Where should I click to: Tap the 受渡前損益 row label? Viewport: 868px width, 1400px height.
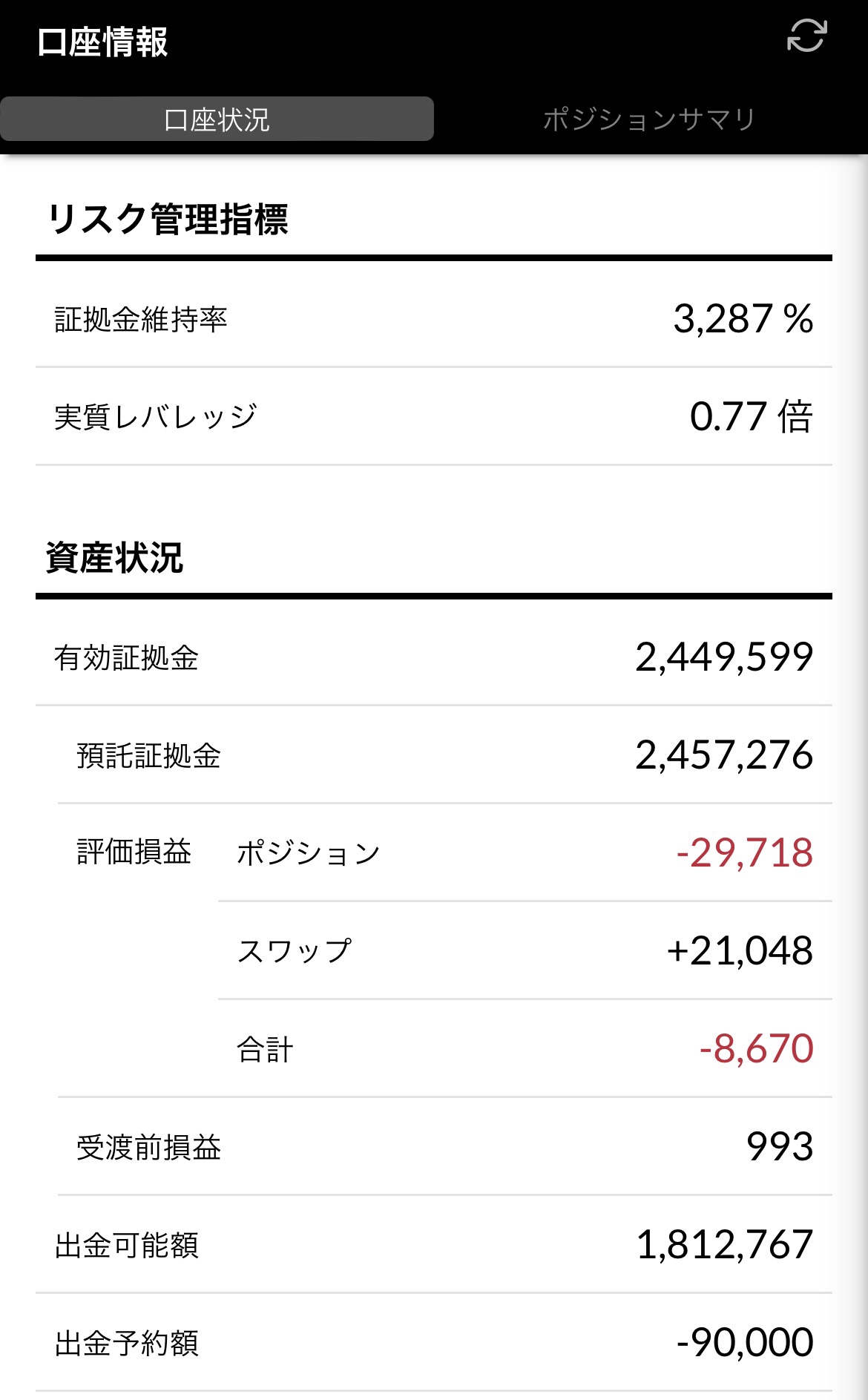click(x=148, y=1147)
